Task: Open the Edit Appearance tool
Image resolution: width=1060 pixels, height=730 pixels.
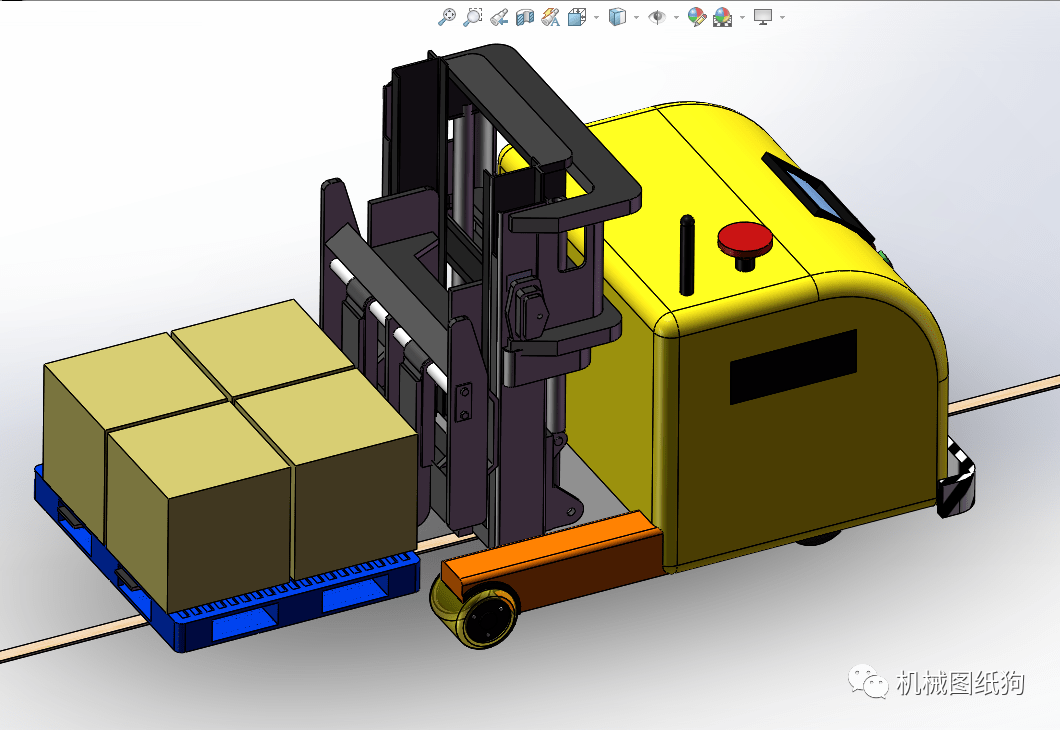Action: click(x=696, y=17)
